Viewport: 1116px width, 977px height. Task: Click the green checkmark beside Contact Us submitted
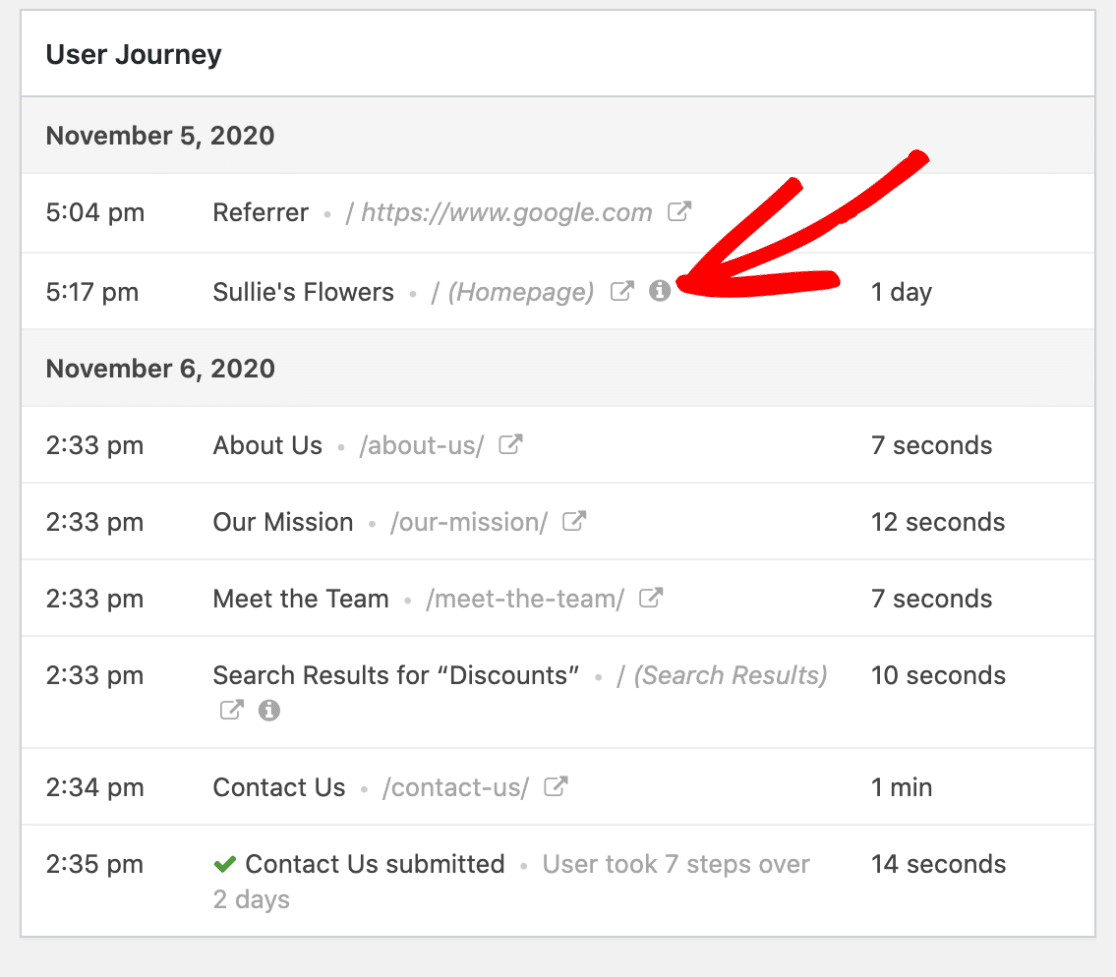tap(225, 864)
